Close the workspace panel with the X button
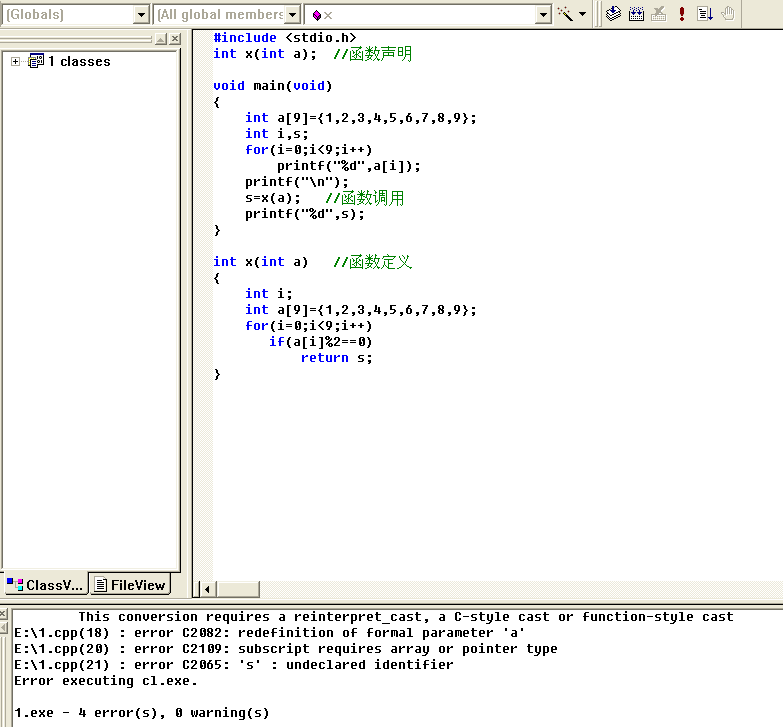Screen dimensions: 783x727 click(x=175, y=39)
